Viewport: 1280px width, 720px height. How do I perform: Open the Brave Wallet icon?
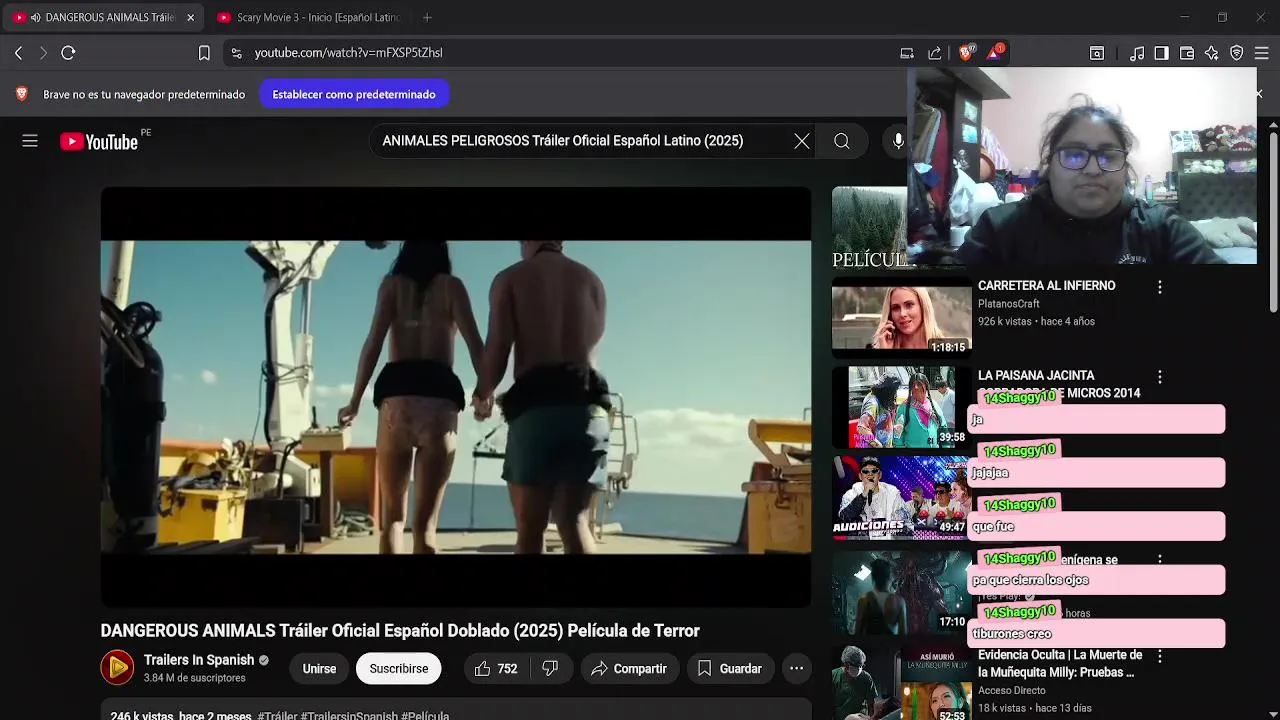(x=1187, y=53)
